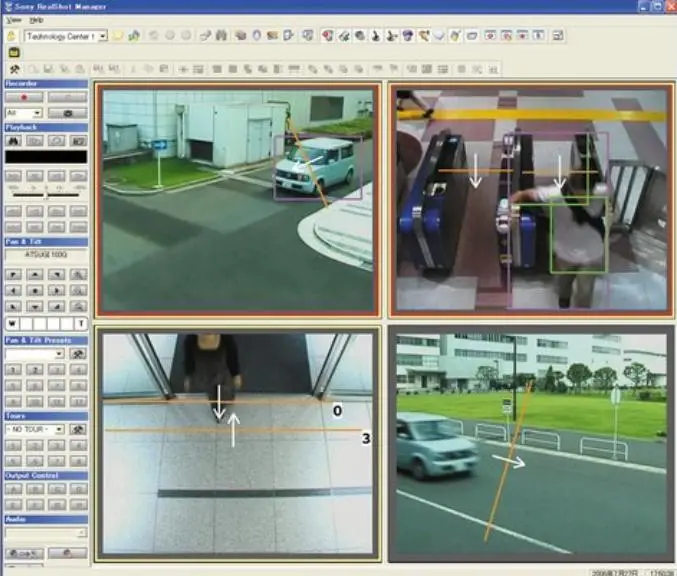Click the tools icon beside Presets dropdown
Screen dimensions: 677x576
click(x=78, y=354)
